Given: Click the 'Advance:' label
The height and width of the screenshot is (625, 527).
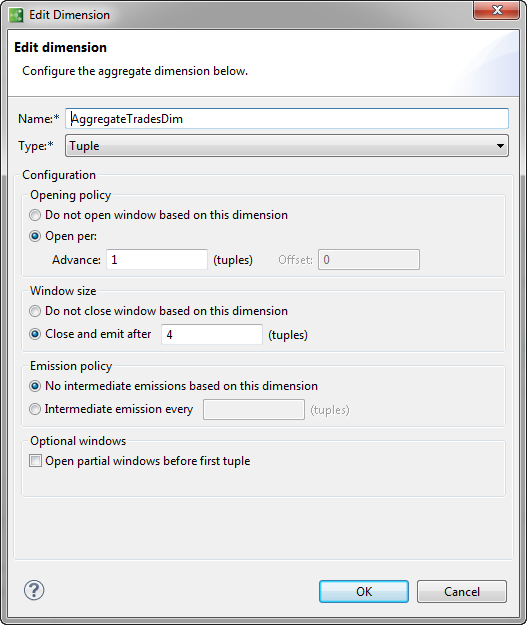Looking at the screenshot, I should (77, 260).
